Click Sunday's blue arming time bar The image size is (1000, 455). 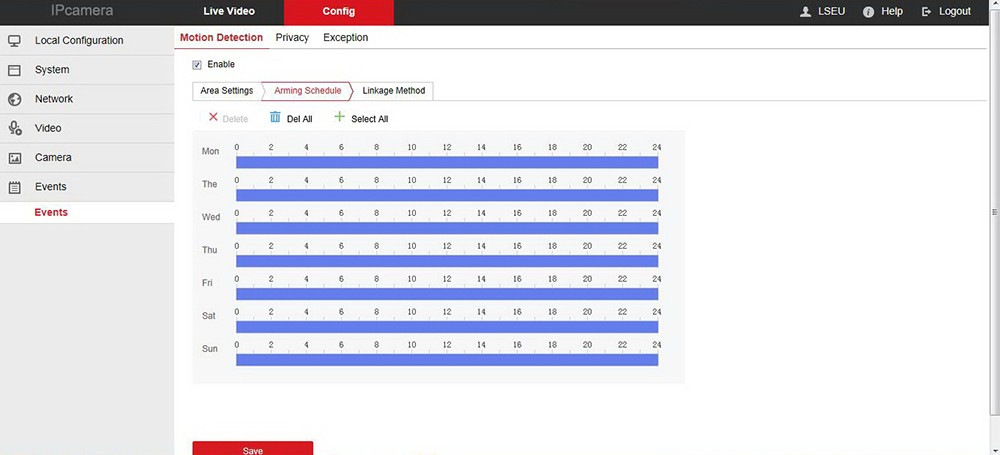447,359
